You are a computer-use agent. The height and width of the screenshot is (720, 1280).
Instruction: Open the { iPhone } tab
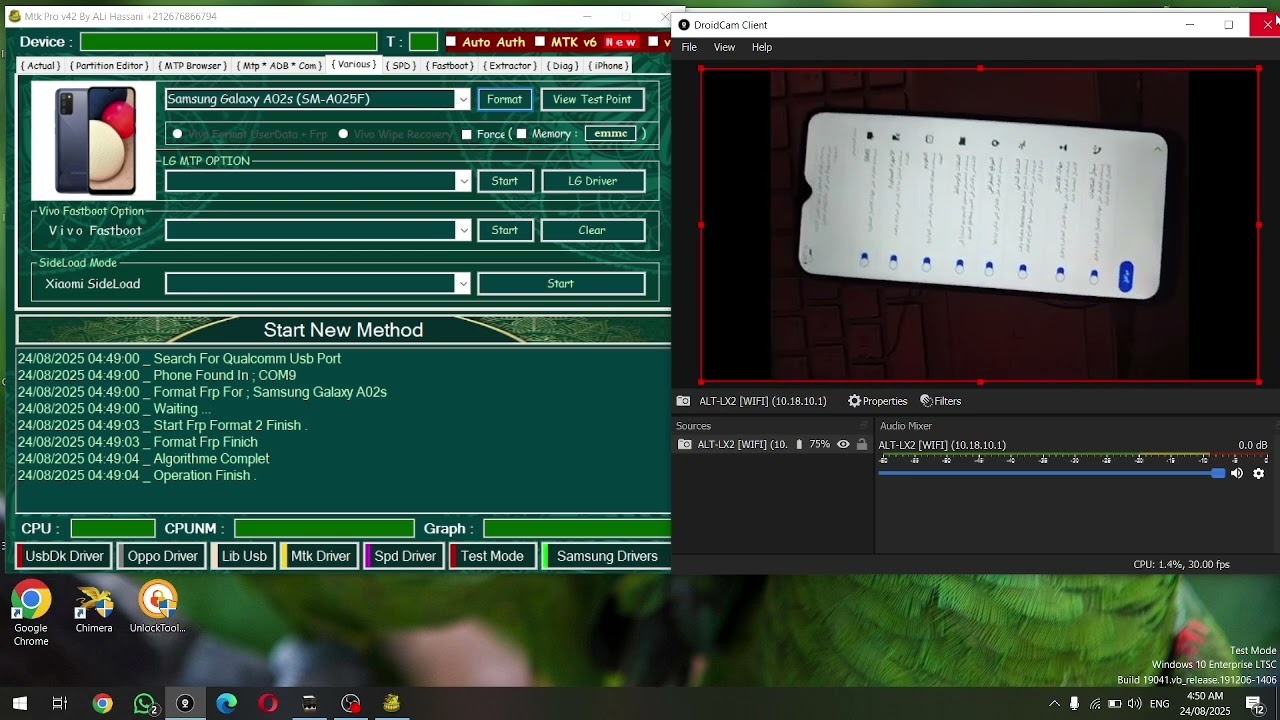point(609,66)
